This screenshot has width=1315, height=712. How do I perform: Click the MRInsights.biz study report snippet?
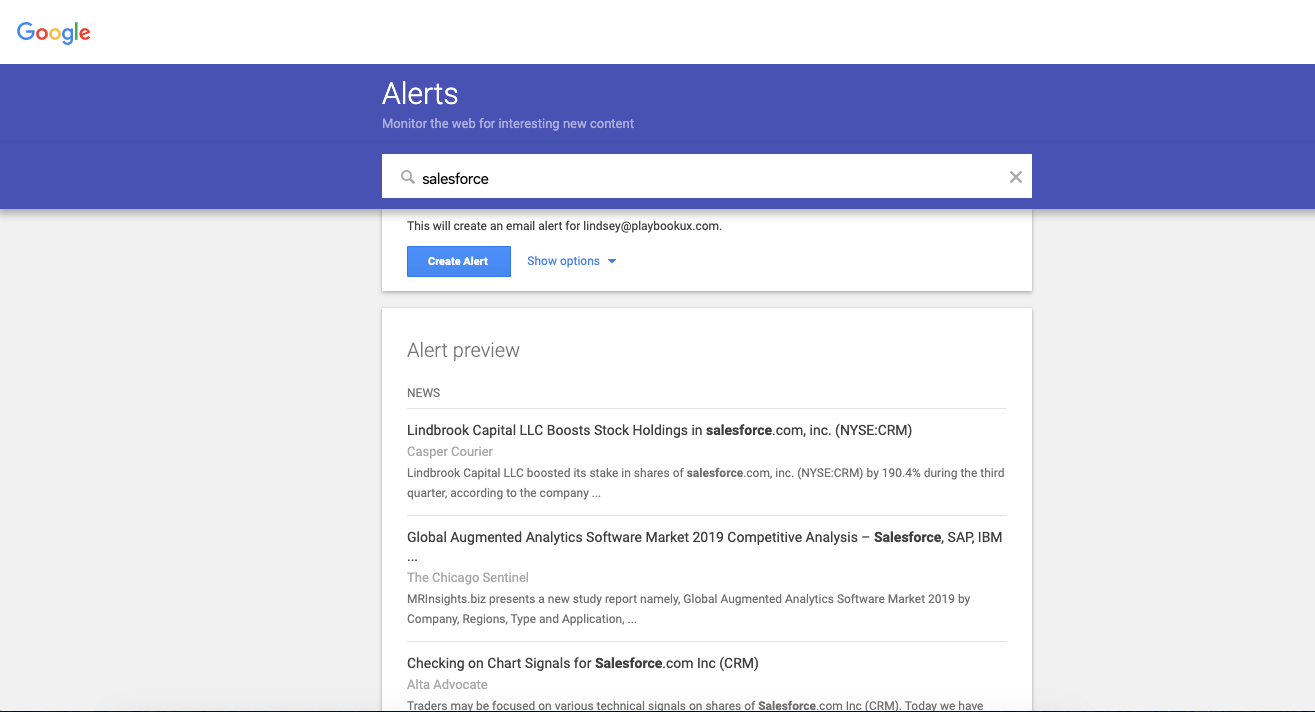[x=689, y=609]
